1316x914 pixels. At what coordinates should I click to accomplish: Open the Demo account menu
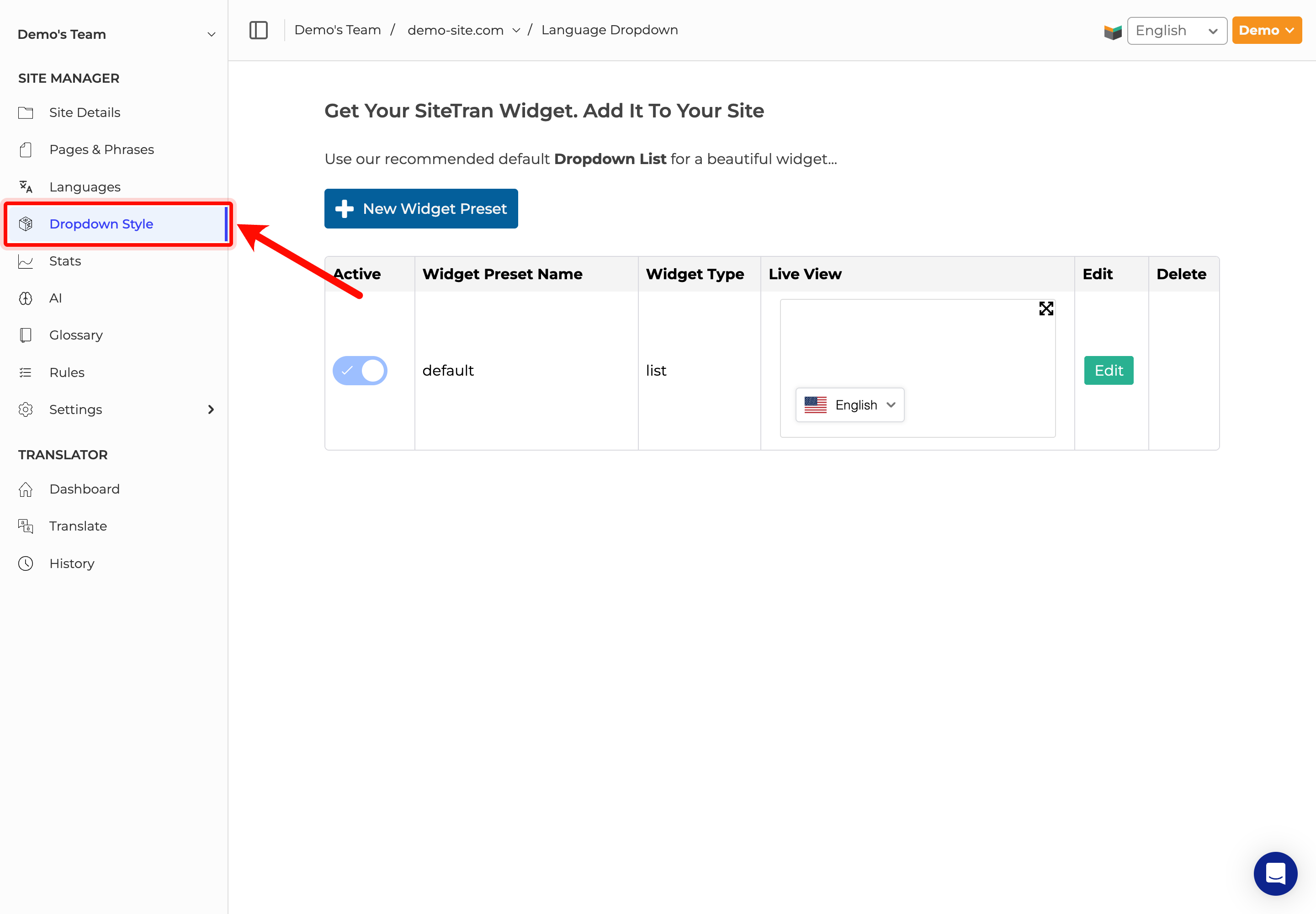(x=1267, y=30)
